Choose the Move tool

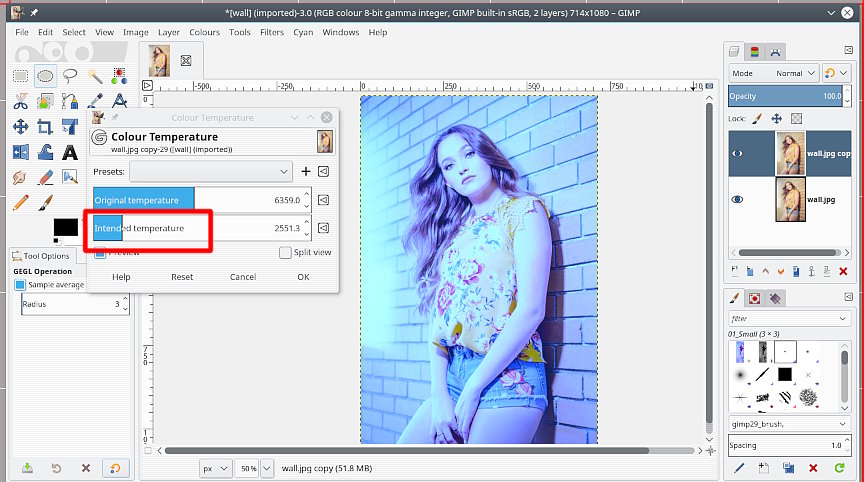point(20,127)
